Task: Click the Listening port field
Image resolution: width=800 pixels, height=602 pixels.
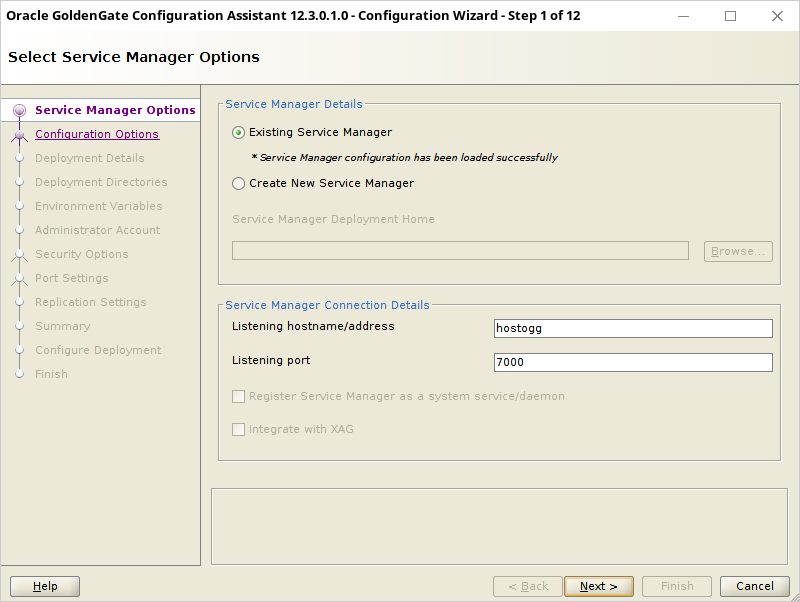Action: [633, 363]
